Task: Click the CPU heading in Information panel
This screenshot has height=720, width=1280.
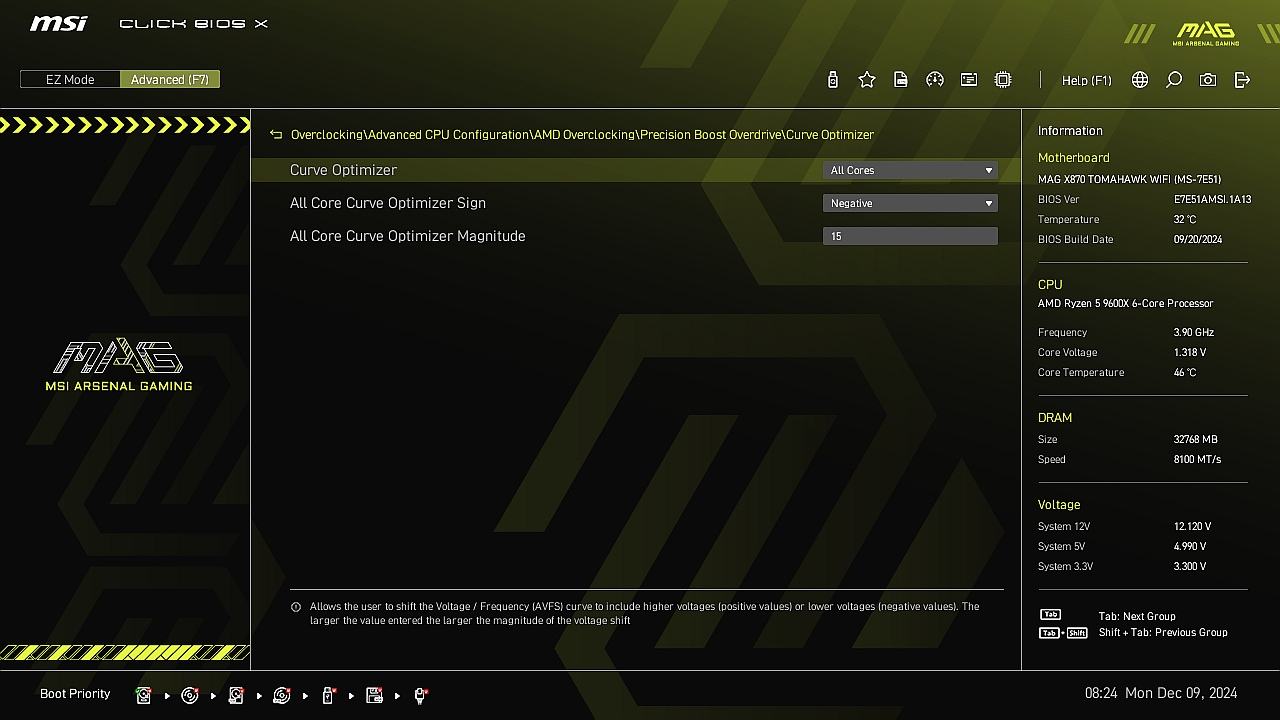Action: coord(1050,285)
